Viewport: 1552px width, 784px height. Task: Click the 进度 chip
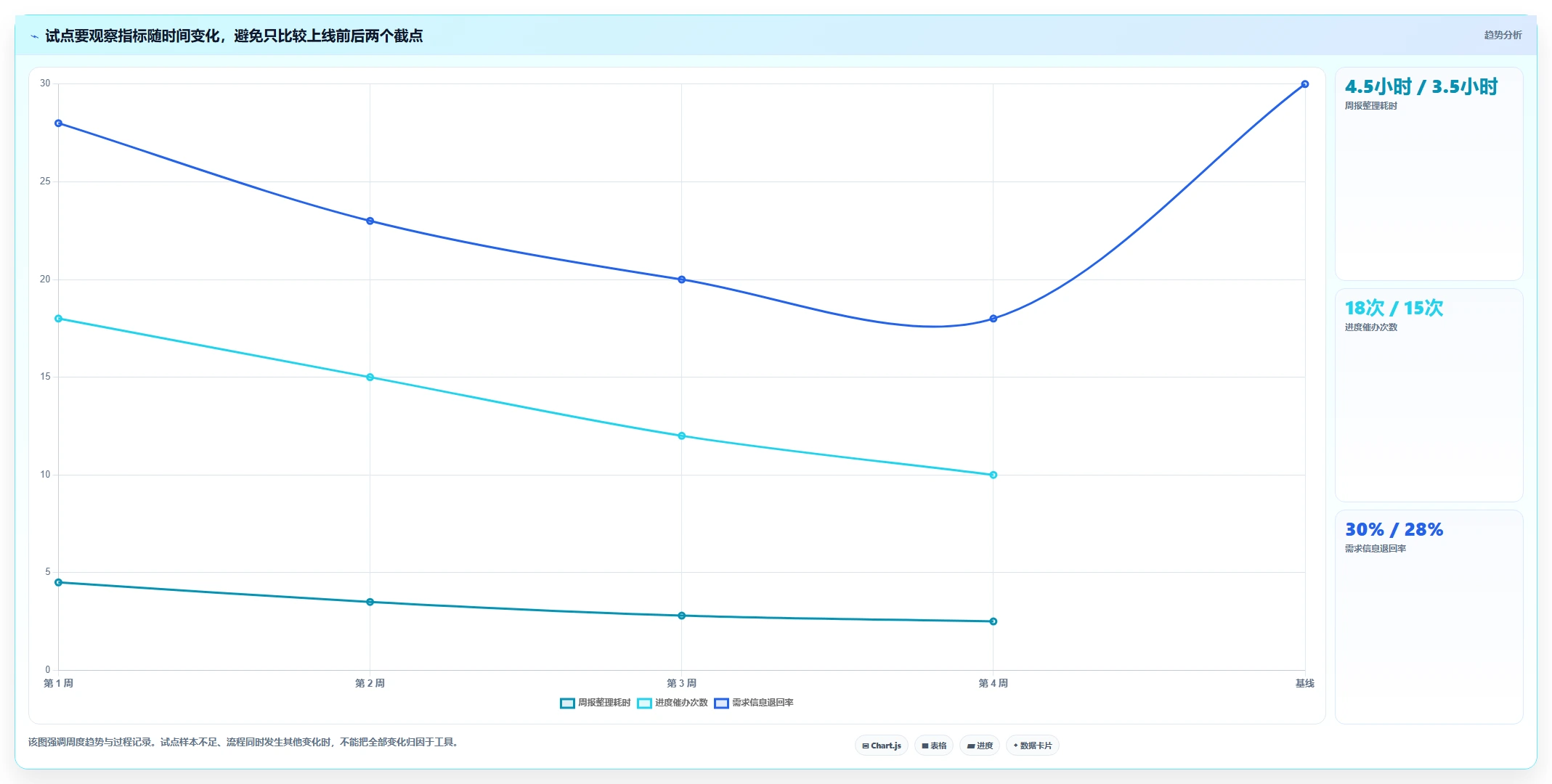click(980, 746)
